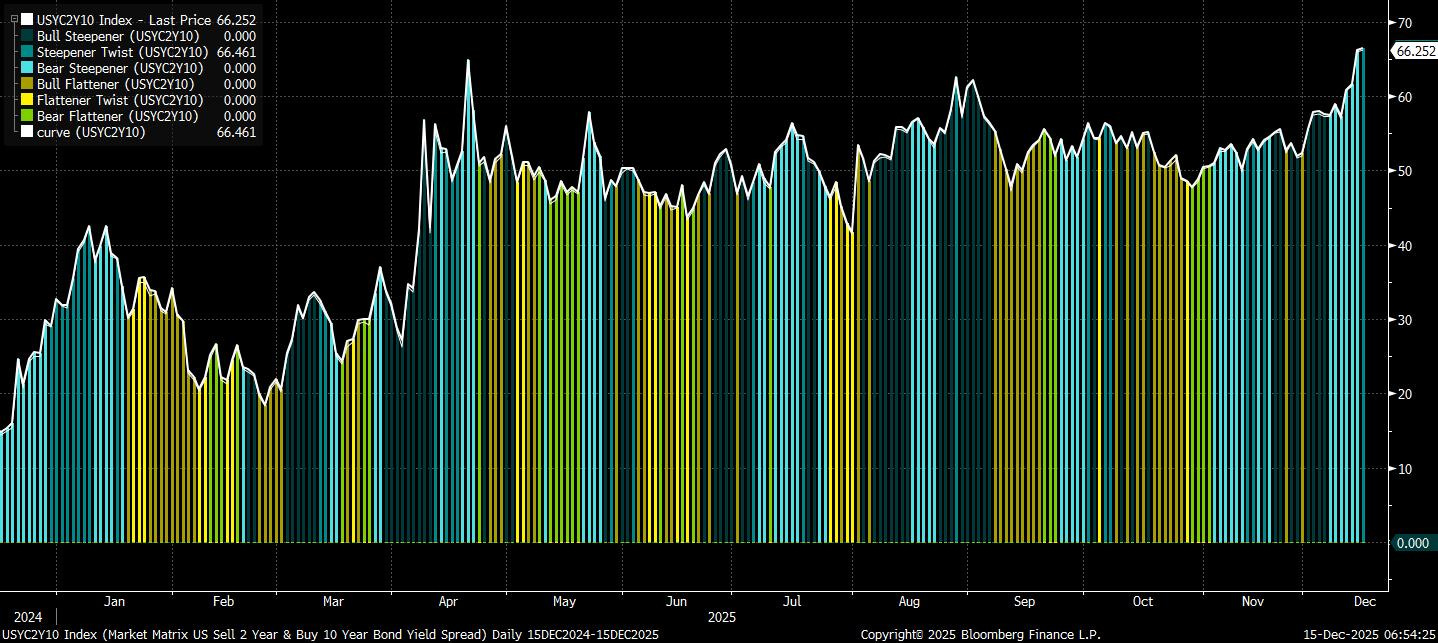This screenshot has height=643, width=1438.
Task: Click the white swatch beside curve (USYC2Y10)
Action: click(26, 132)
